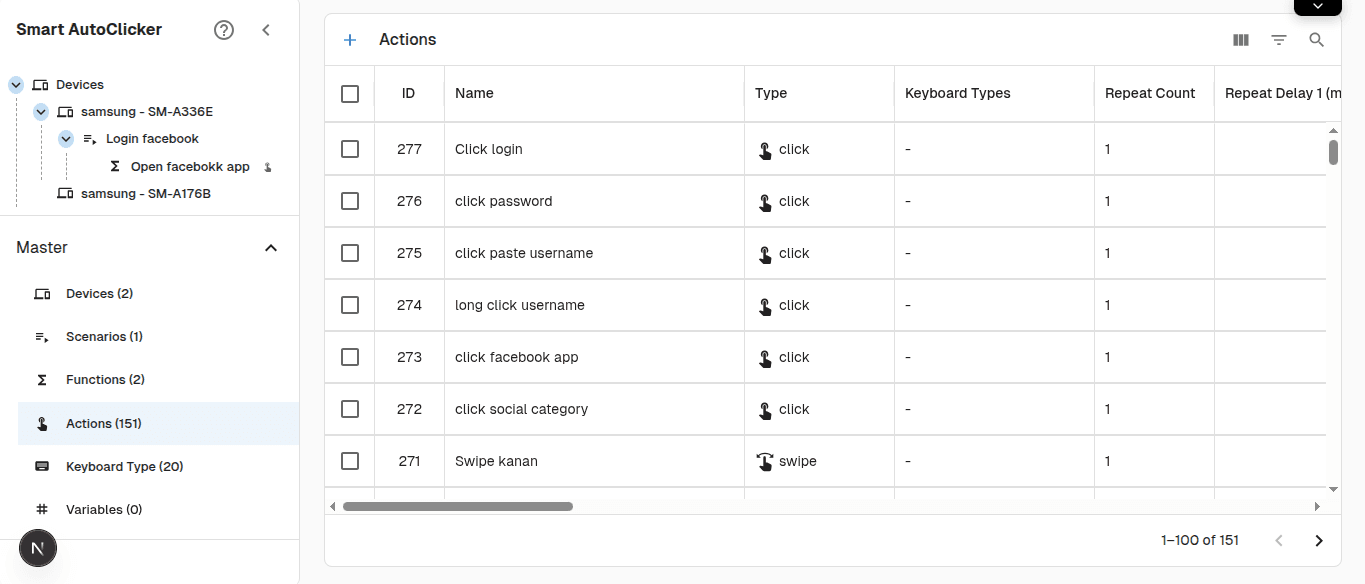Collapse the Login facebook scenario node
Screen dimensions: 1365x584
66,139
